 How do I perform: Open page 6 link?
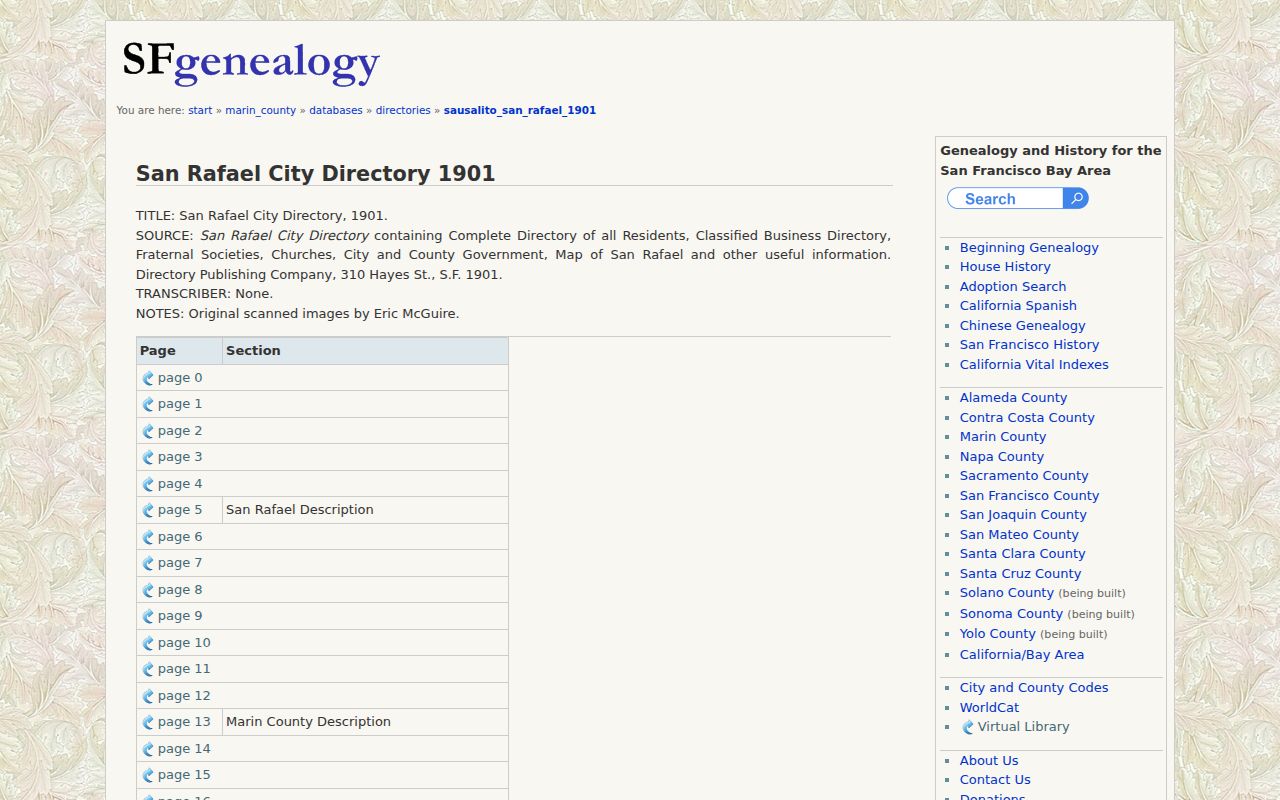point(180,537)
